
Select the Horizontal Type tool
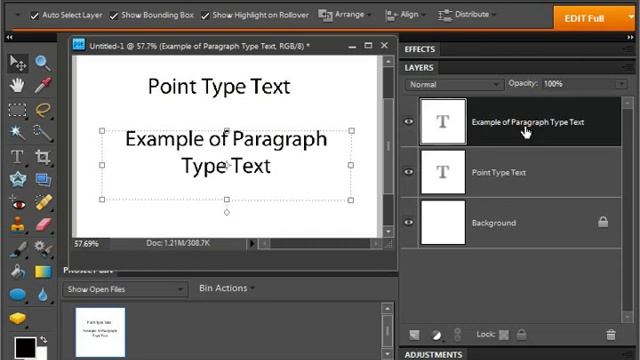pos(18,157)
